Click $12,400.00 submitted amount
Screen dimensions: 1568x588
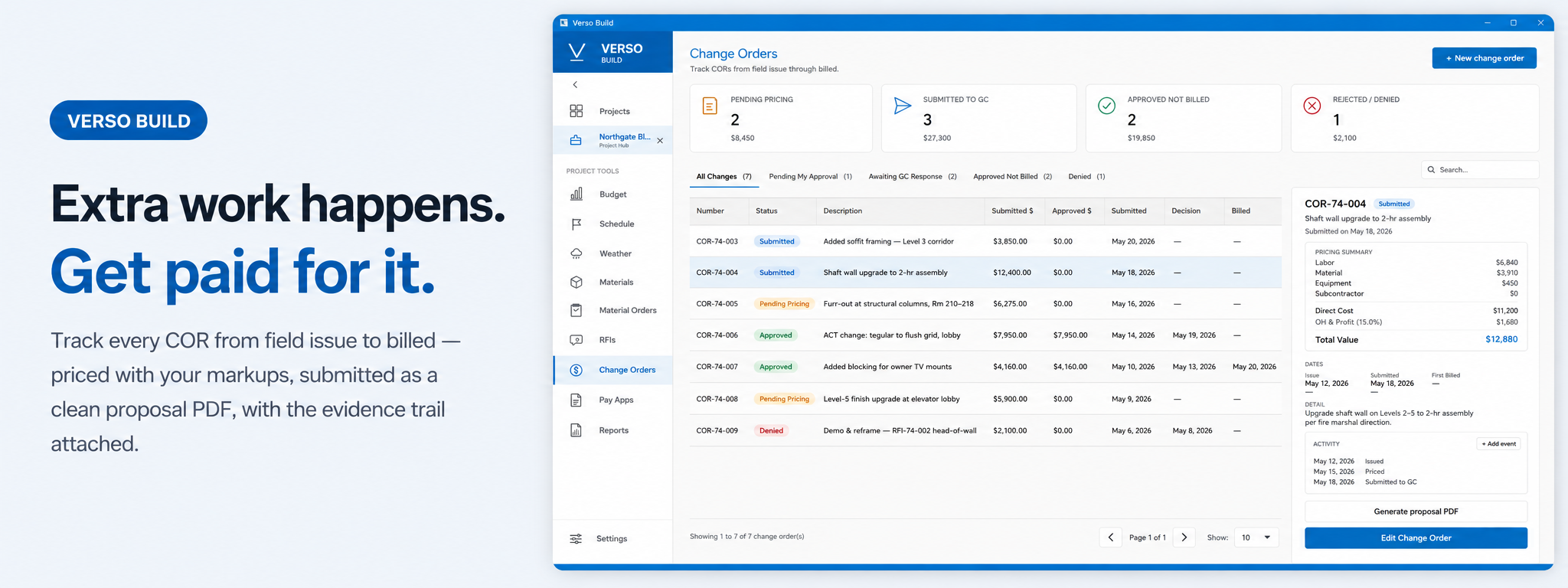1012,273
